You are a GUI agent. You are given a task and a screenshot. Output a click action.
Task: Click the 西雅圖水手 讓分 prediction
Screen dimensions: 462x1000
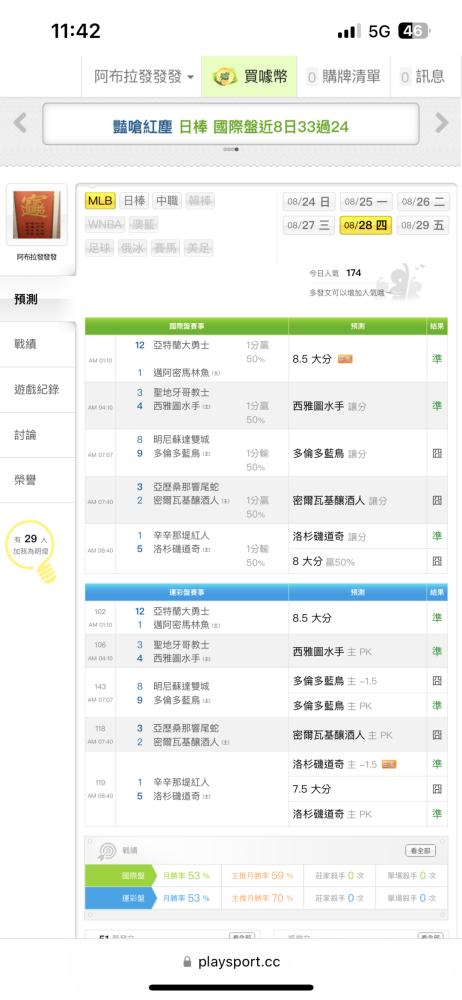pyautogui.click(x=329, y=406)
